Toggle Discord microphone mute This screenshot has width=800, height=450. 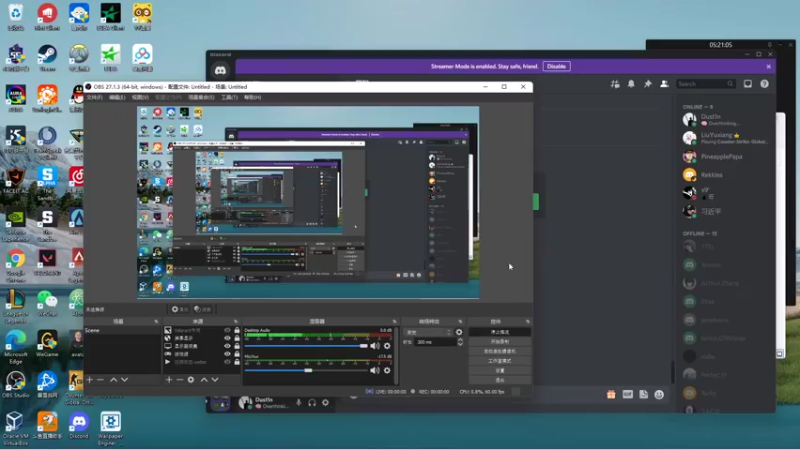click(299, 403)
